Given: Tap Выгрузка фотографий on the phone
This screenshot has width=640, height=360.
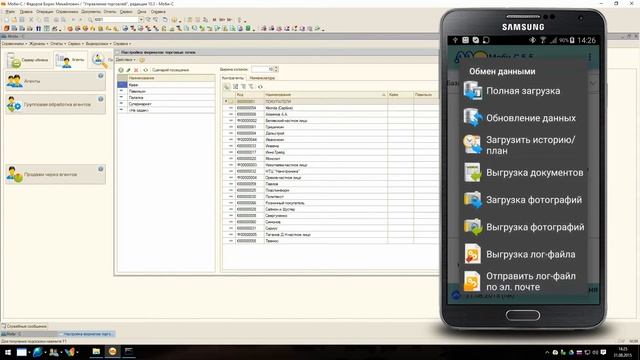Looking at the screenshot, I should pyautogui.click(x=523, y=227).
